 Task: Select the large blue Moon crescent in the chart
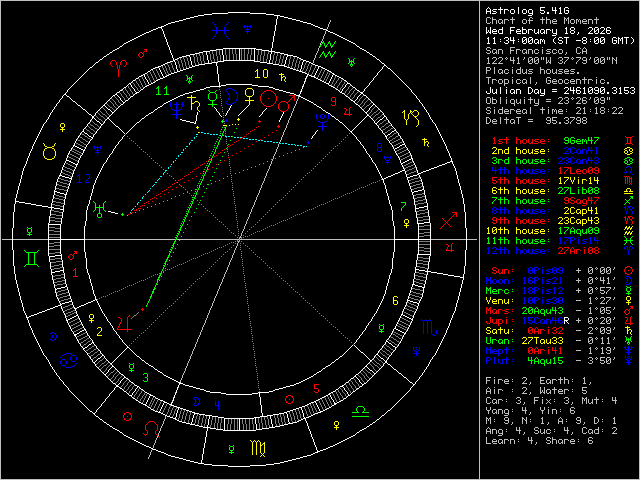(231, 96)
